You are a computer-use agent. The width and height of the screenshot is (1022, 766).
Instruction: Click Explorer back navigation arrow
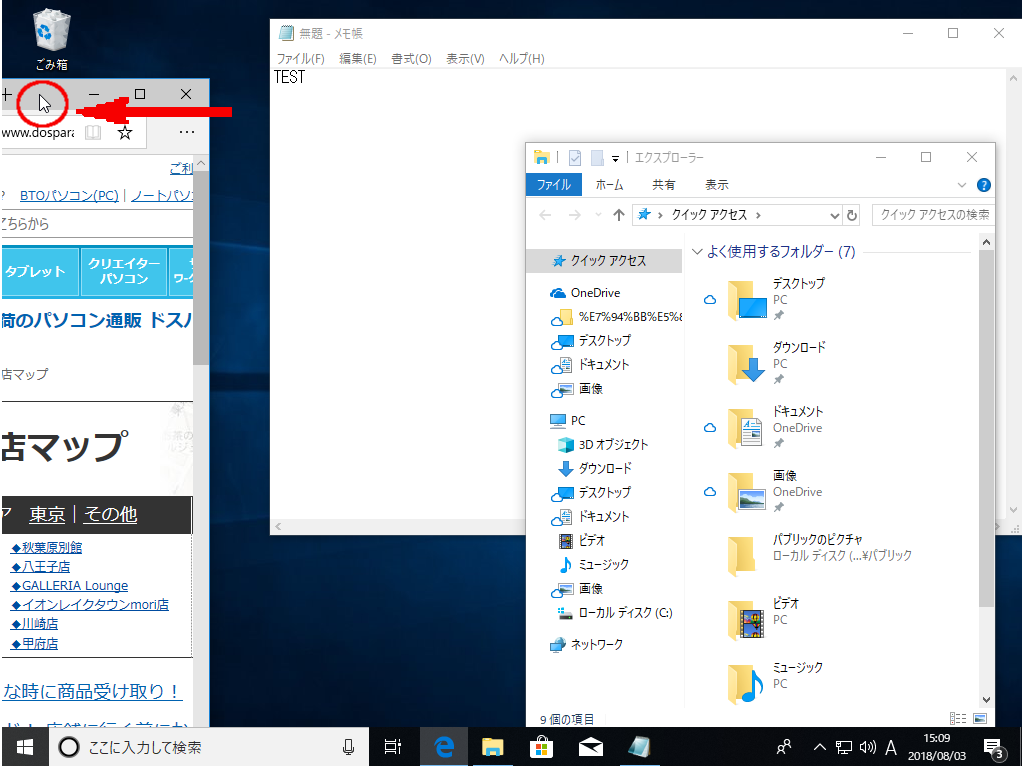click(x=546, y=215)
